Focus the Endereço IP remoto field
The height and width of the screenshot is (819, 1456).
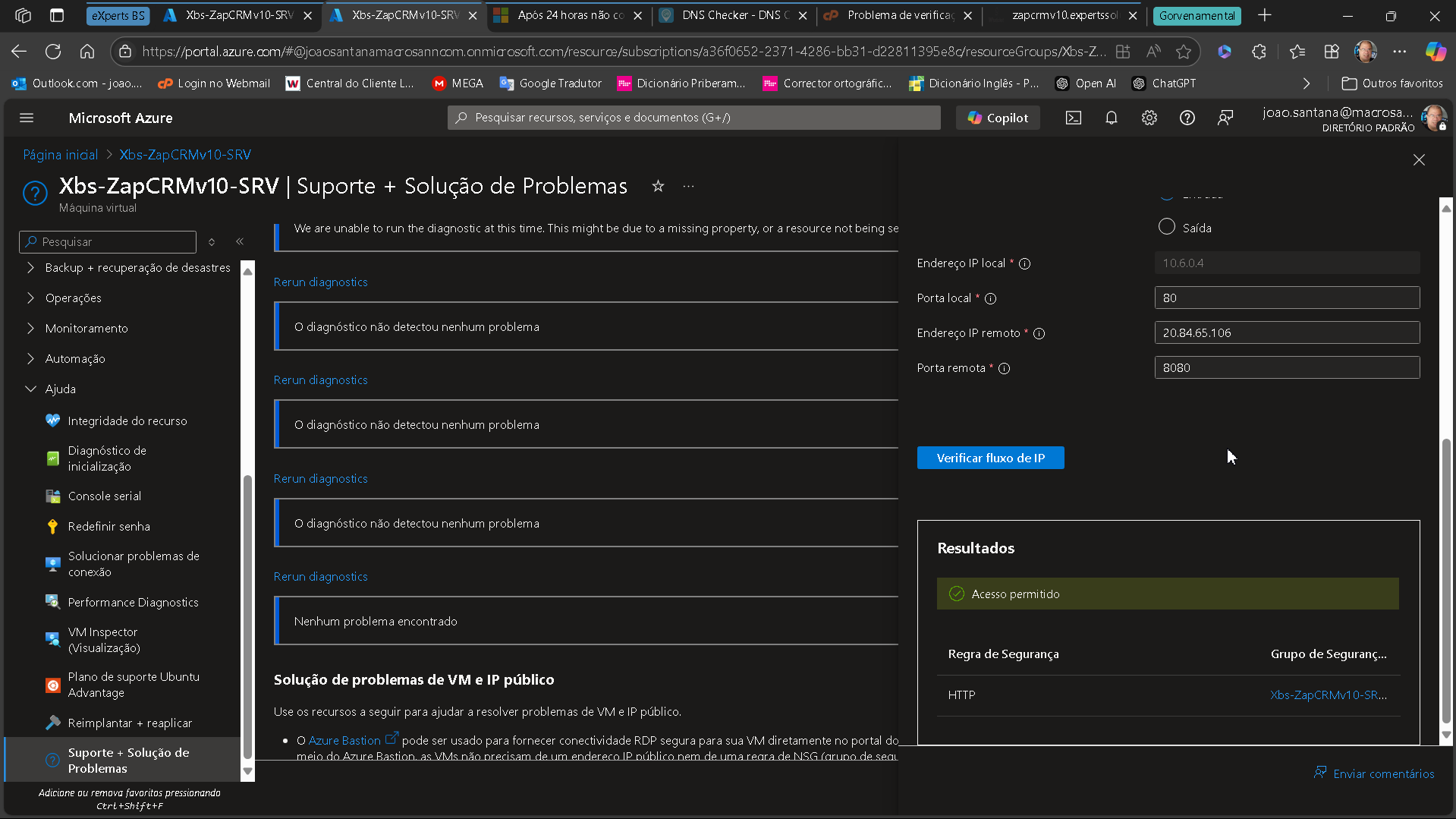1287,332
